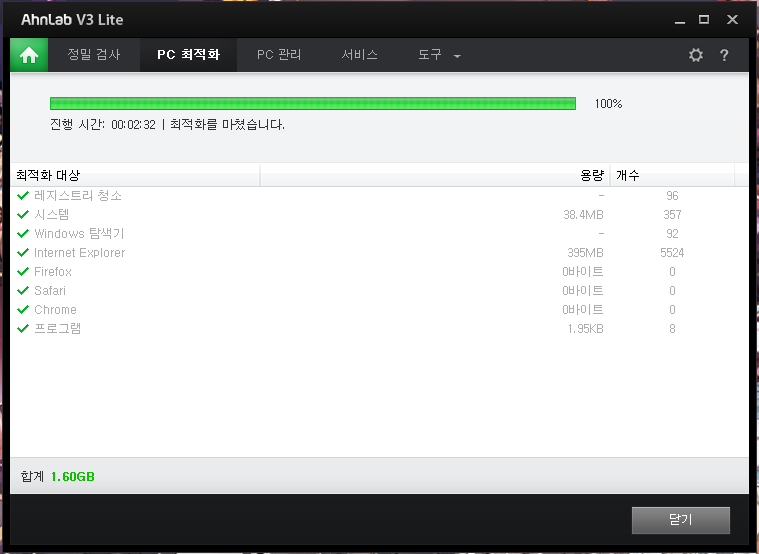Open the 도구 menu
This screenshot has width=759, height=554.
click(x=430, y=55)
